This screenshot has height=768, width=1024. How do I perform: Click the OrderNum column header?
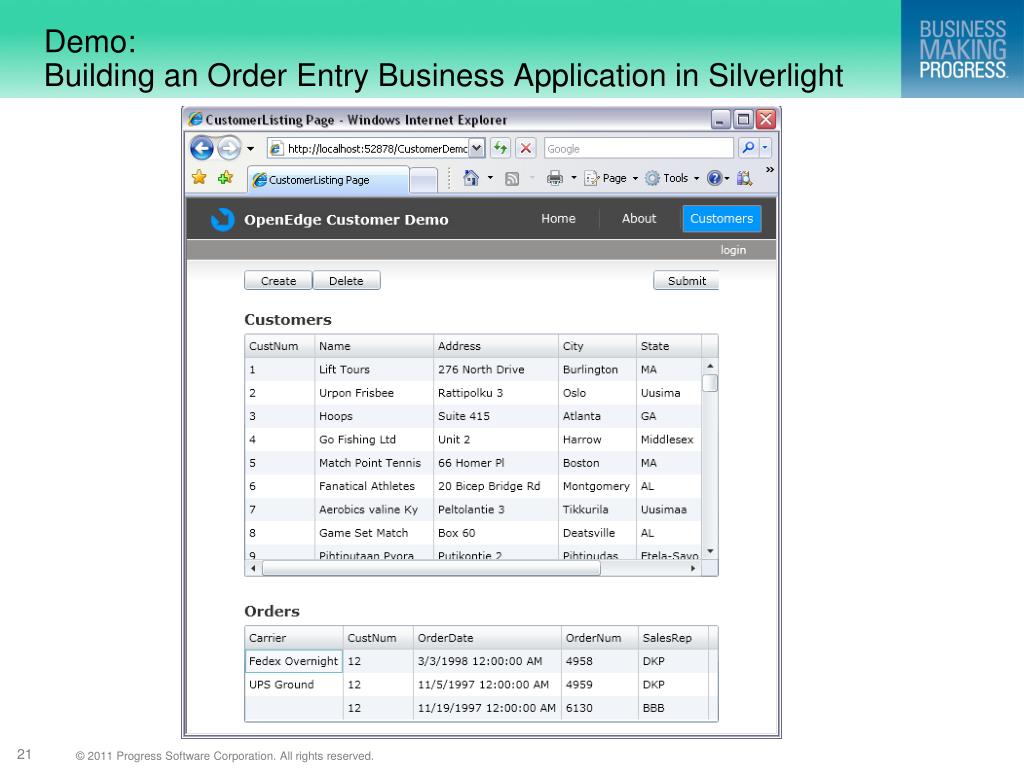tap(600, 638)
